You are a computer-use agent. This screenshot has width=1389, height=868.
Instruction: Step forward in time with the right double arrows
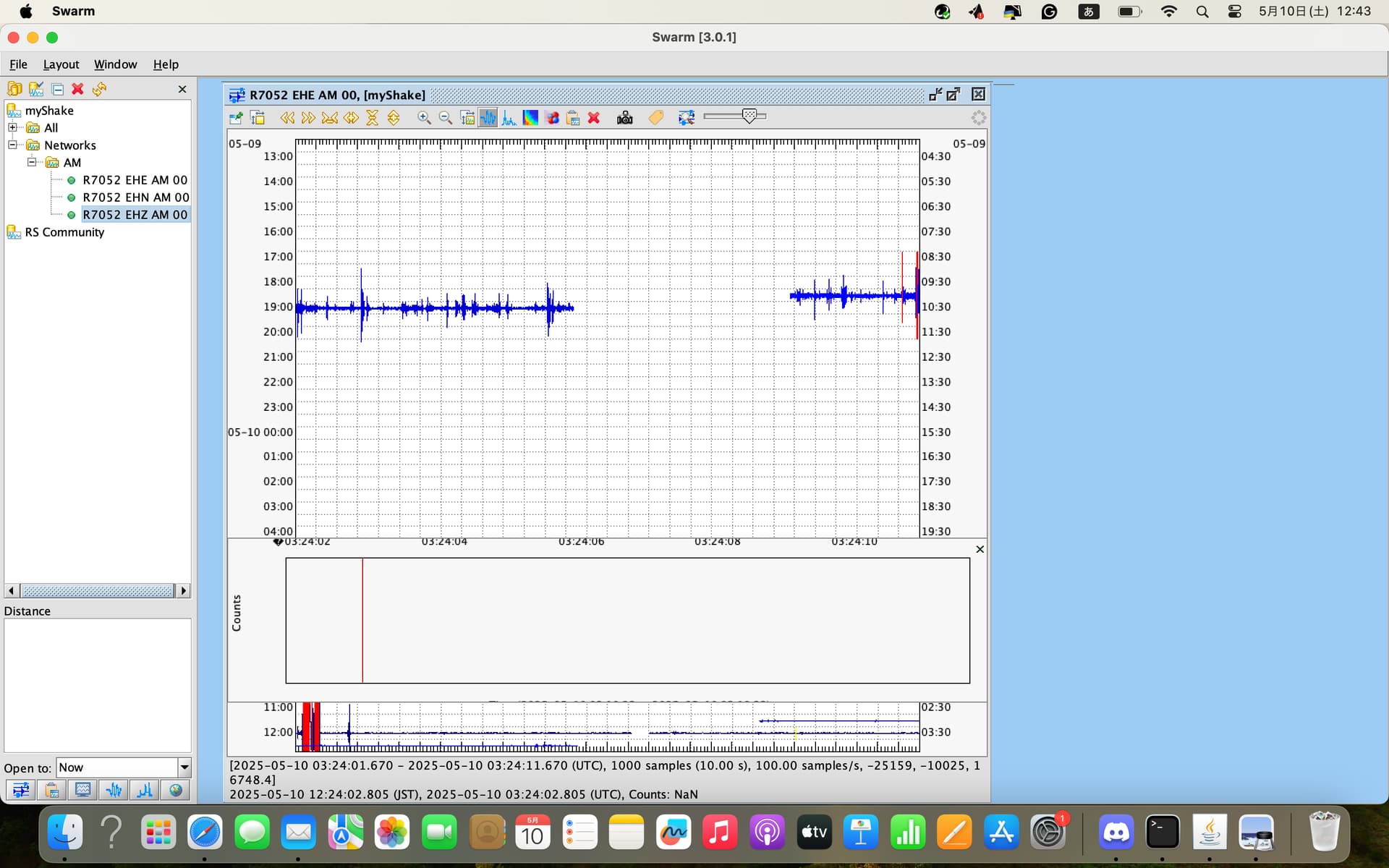(308, 118)
